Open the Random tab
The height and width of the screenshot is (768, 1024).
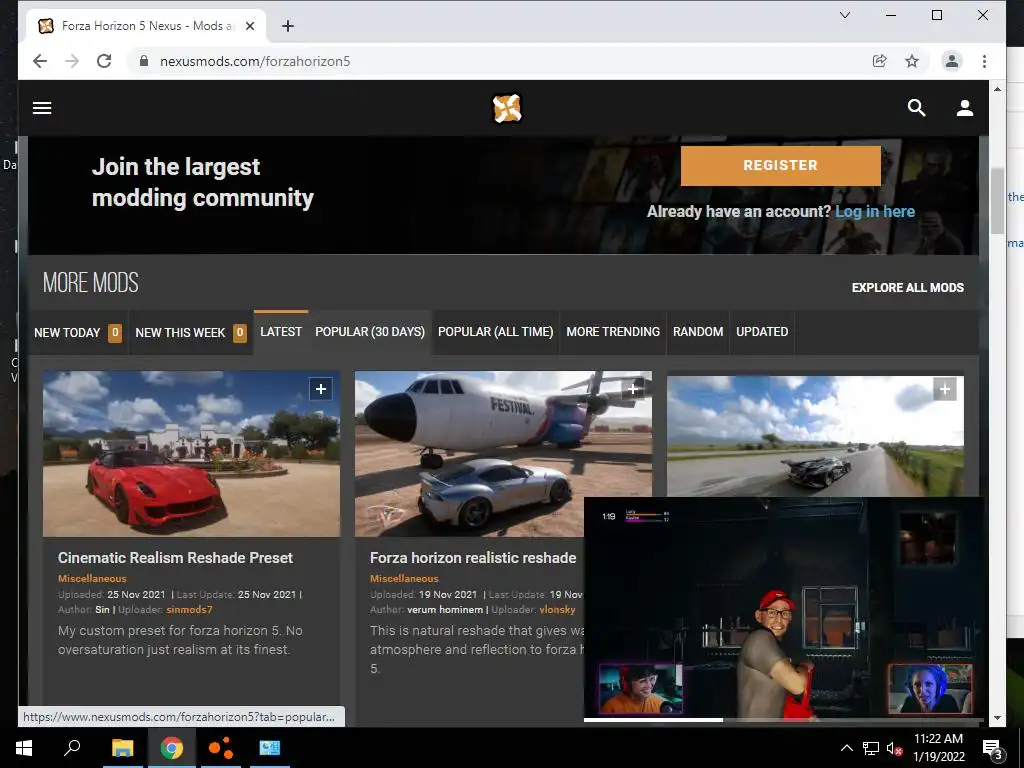698,332
